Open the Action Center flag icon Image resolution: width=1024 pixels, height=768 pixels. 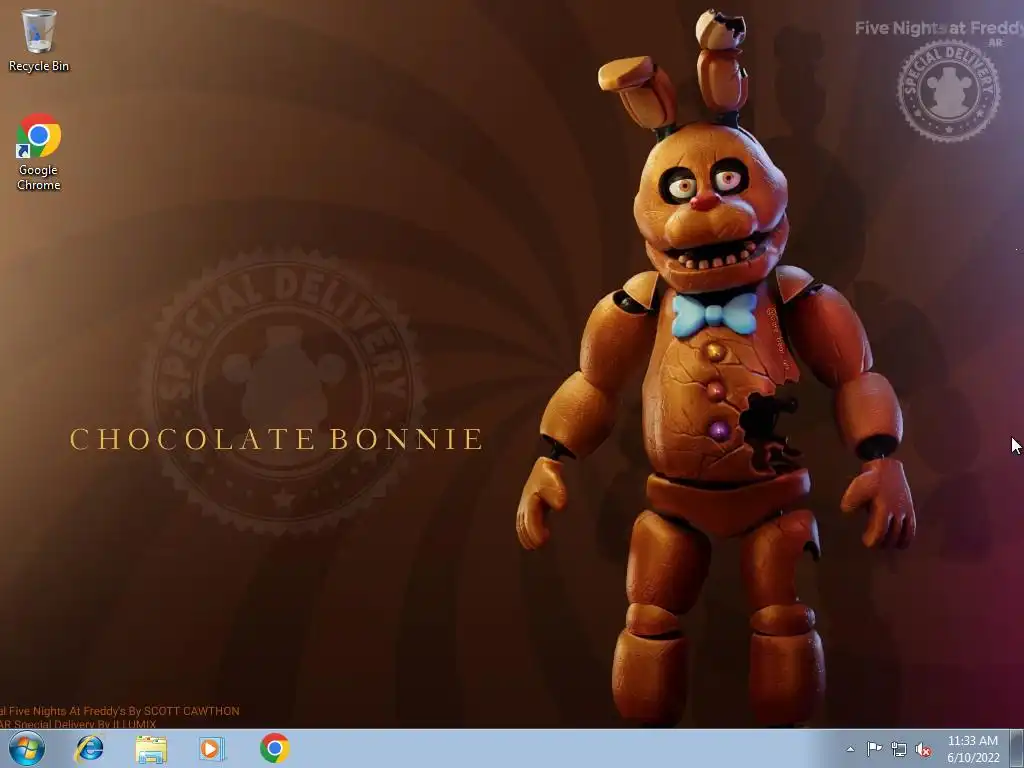pos(874,749)
